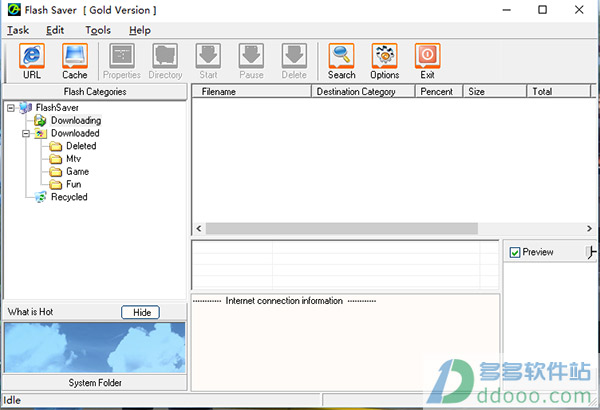Select the Downloading tree label
This screenshot has width=600, height=410.
click(76, 121)
